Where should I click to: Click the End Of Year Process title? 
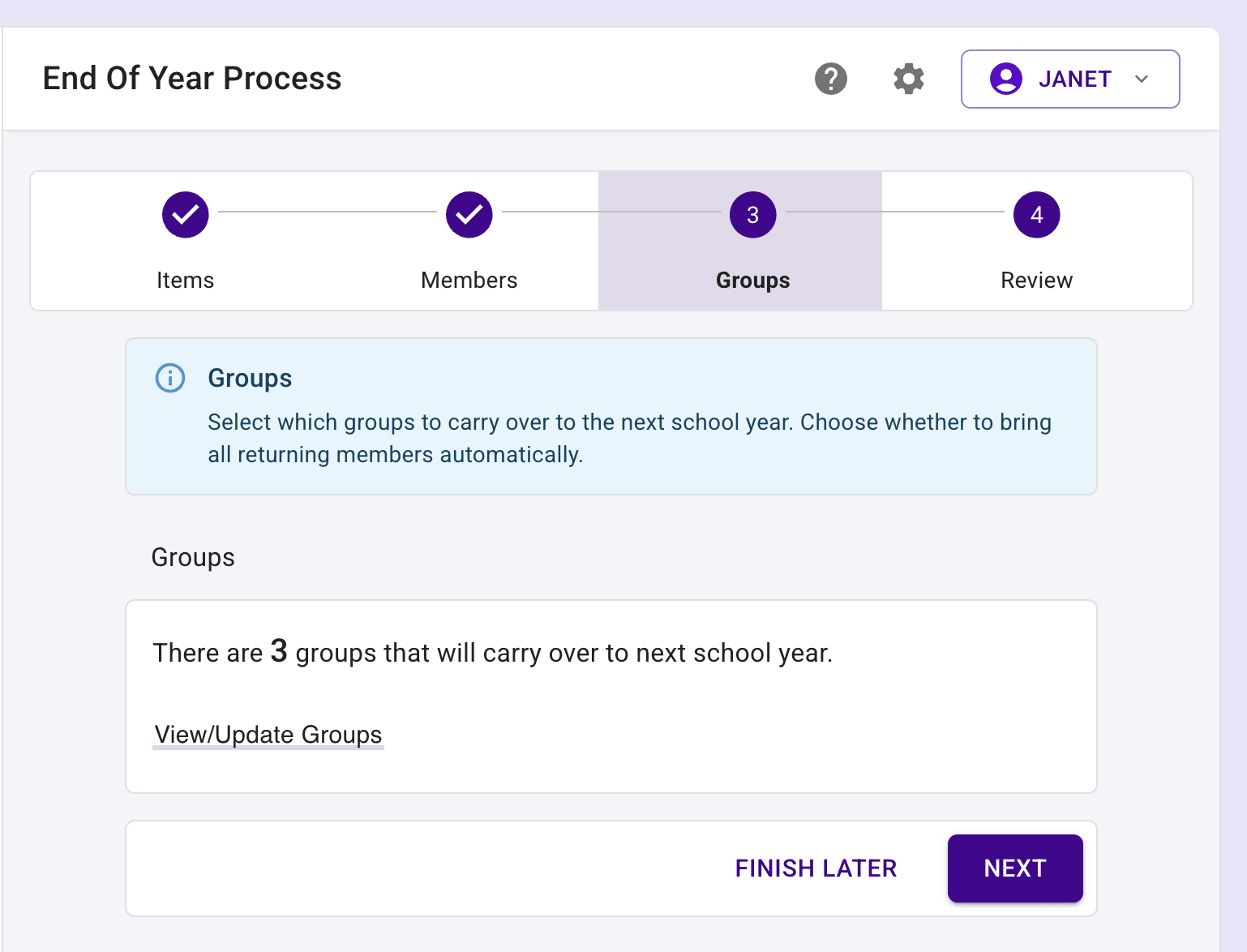(192, 79)
